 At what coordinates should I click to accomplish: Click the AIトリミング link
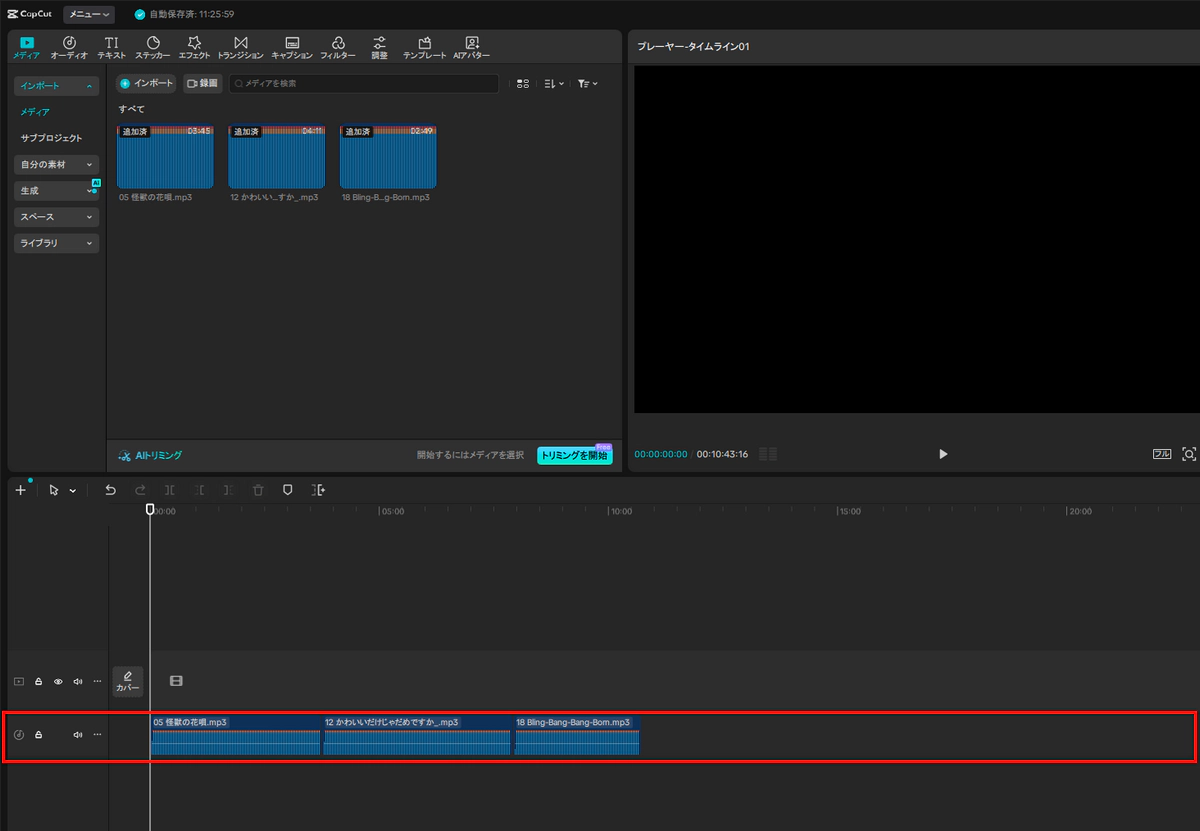(x=150, y=455)
